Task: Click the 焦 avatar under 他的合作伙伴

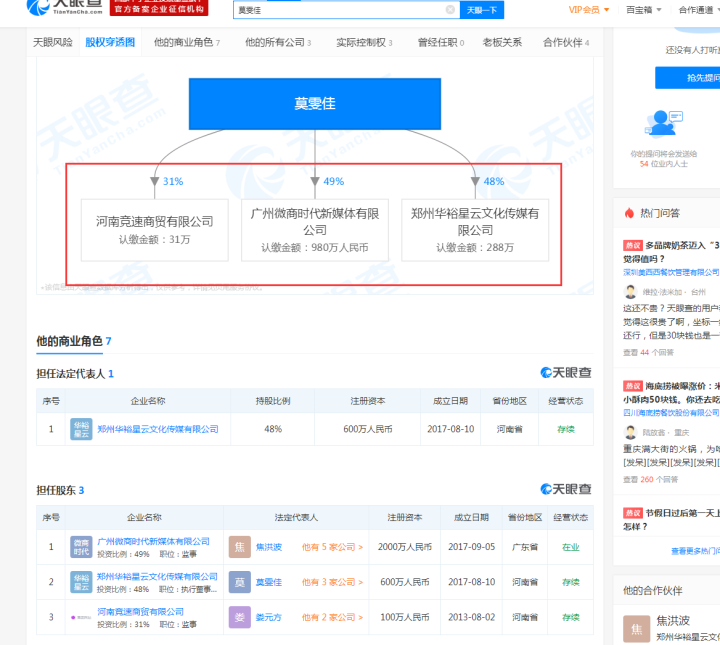Action: (x=636, y=629)
